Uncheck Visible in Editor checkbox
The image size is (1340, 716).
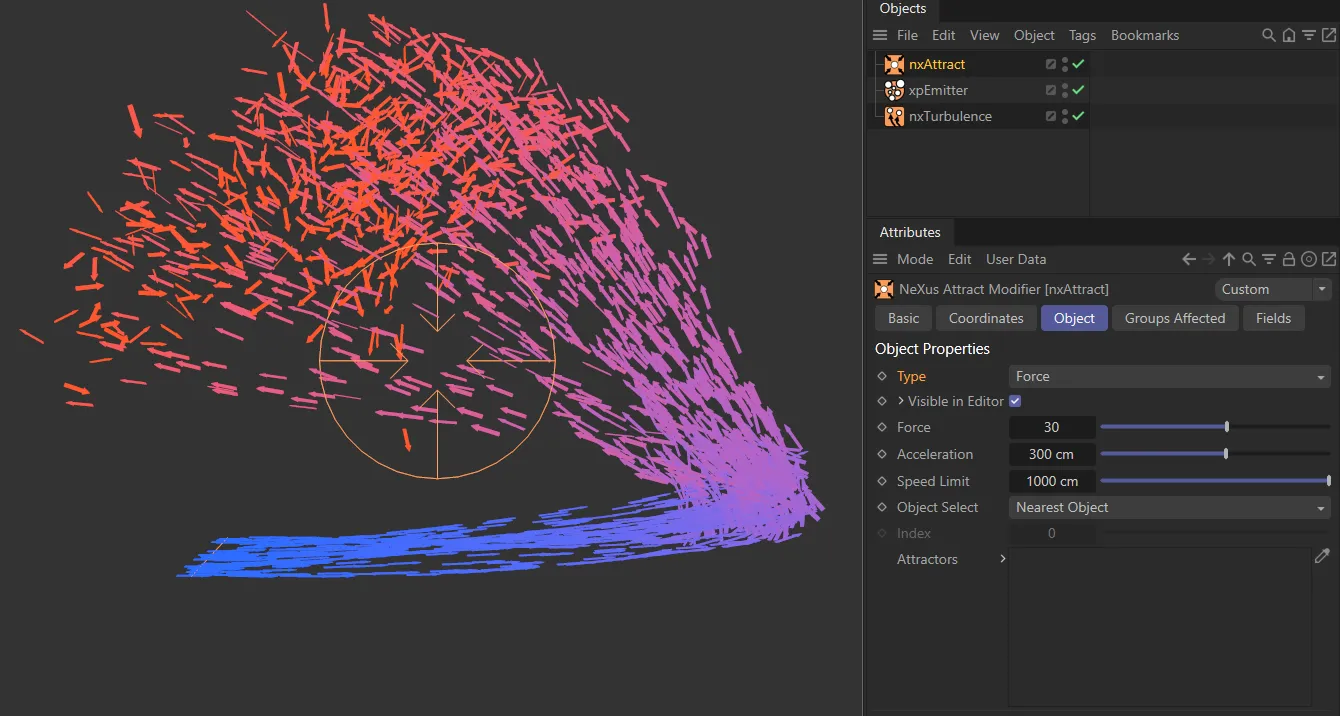click(1015, 401)
